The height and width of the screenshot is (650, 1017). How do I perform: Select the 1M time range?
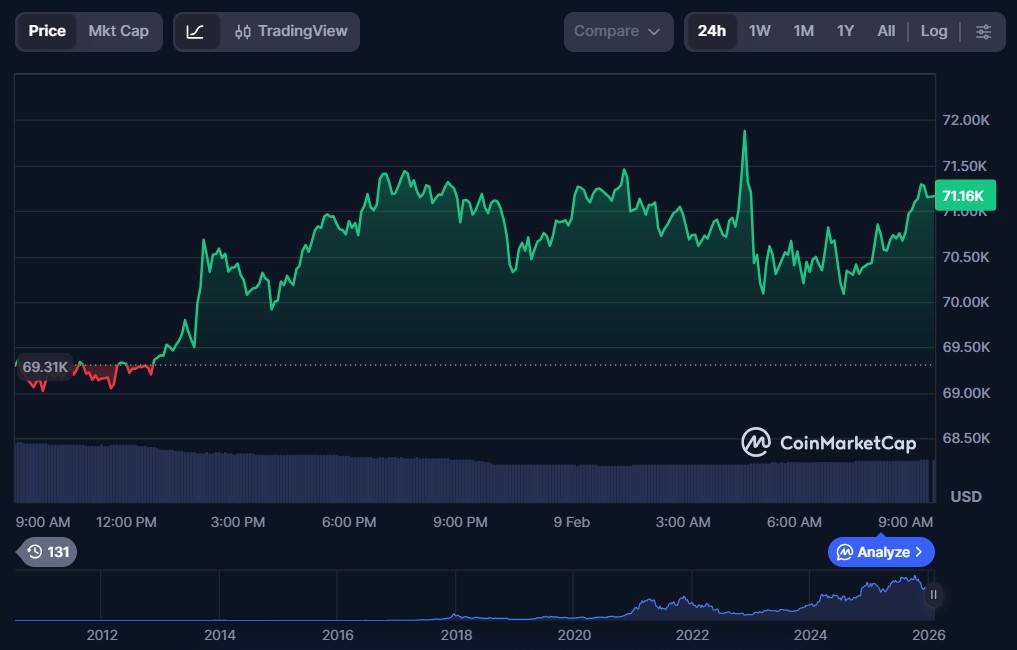[x=803, y=32]
